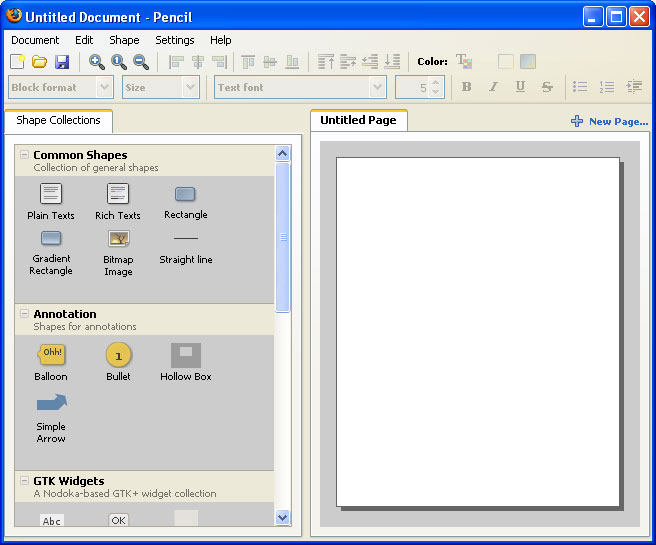The width and height of the screenshot is (656, 545).
Task: Select the Hollow Box shape
Action: point(186,355)
